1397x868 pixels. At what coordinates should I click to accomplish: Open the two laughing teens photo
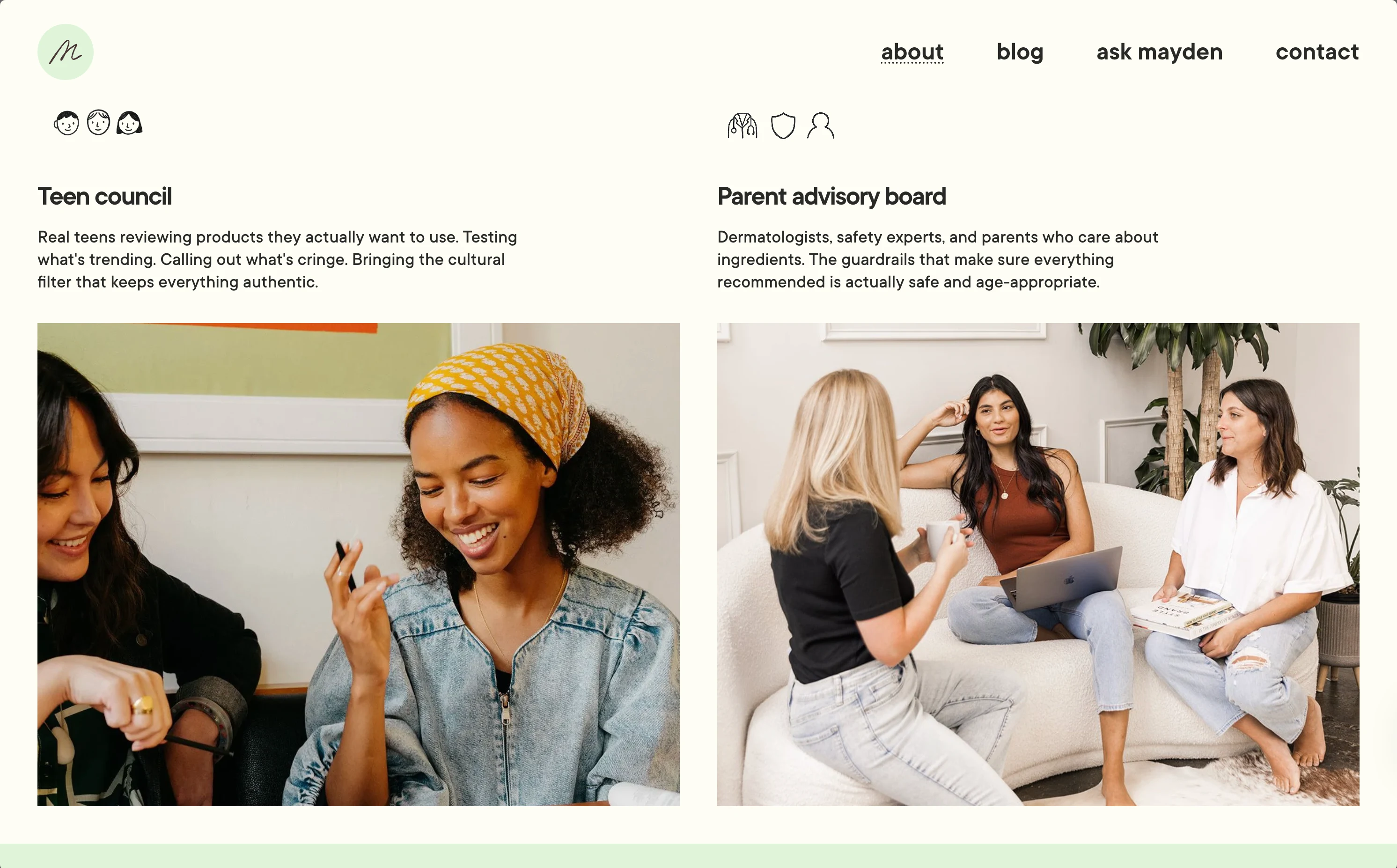point(358,564)
